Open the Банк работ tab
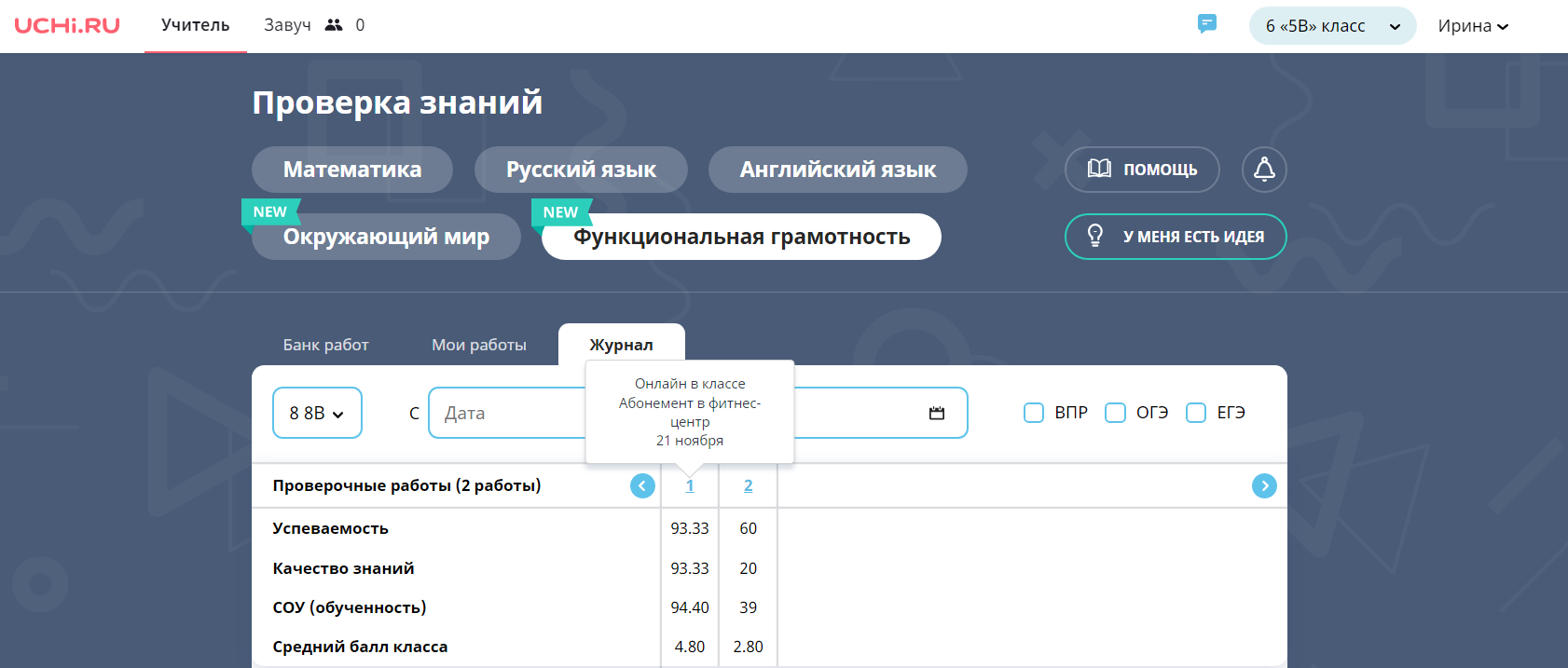Screen dimensions: 1568x668 coord(326,345)
